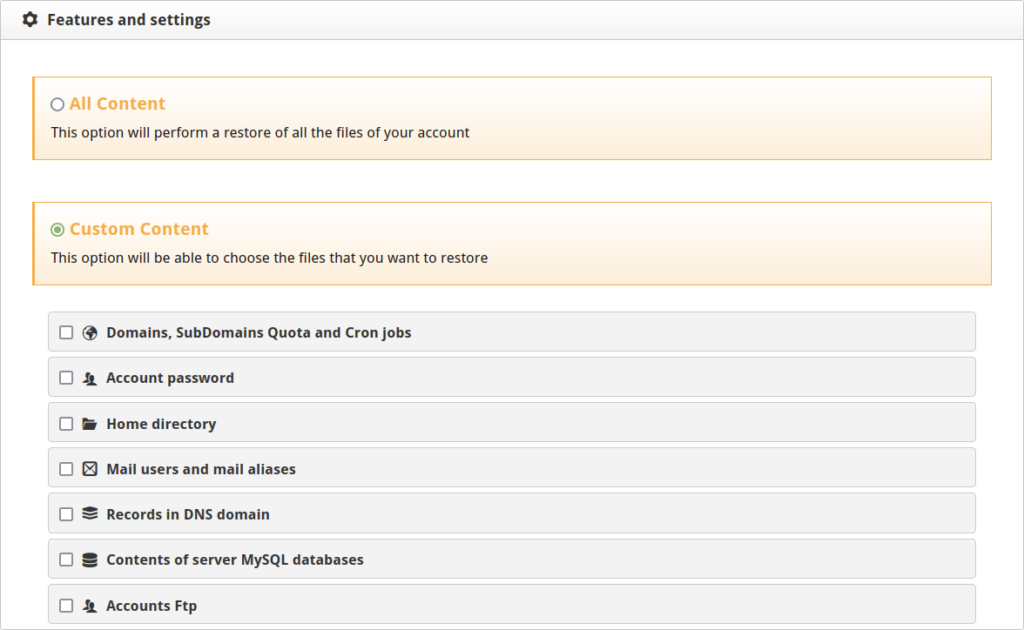Click the envelope icon for Mail users
Screen dimensions: 1024x630
click(90, 469)
